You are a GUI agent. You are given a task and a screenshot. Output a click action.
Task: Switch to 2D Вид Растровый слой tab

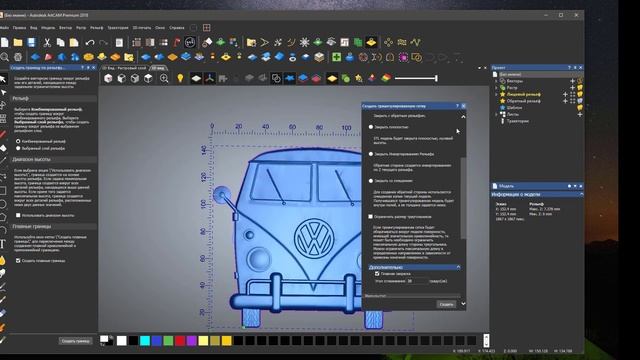point(124,68)
